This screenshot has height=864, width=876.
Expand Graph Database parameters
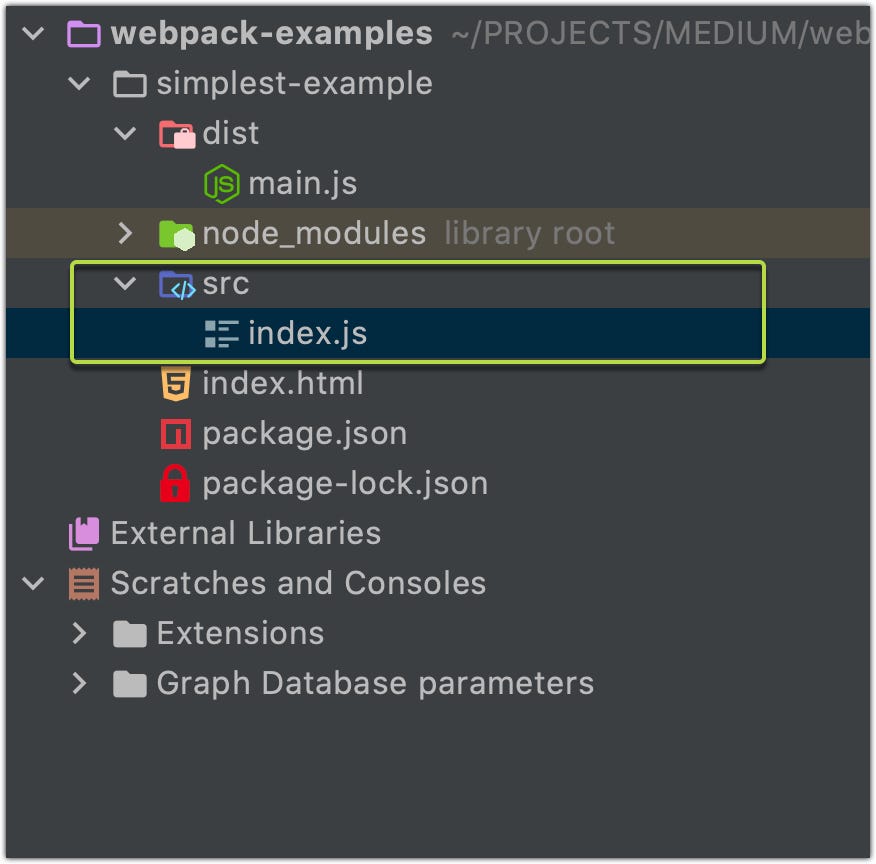(81, 683)
